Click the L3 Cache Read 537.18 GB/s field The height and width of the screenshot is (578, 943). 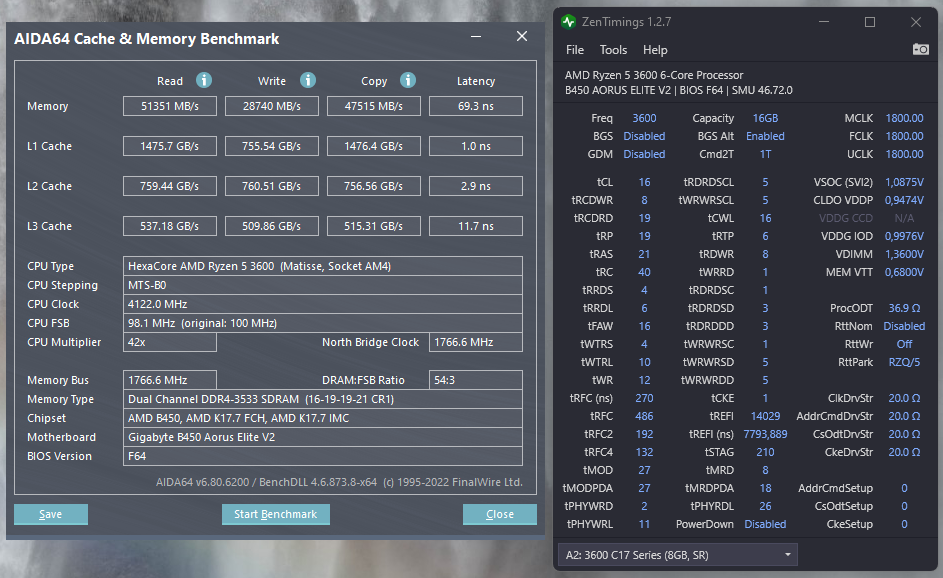pyautogui.click(x=170, y=226)
